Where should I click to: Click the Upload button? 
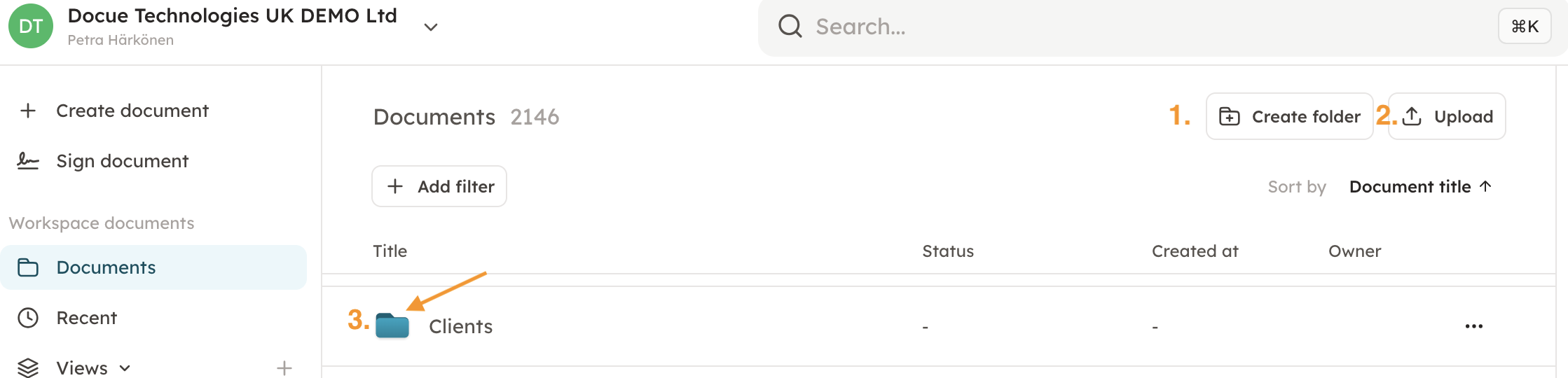click(x=1447, y=116)
